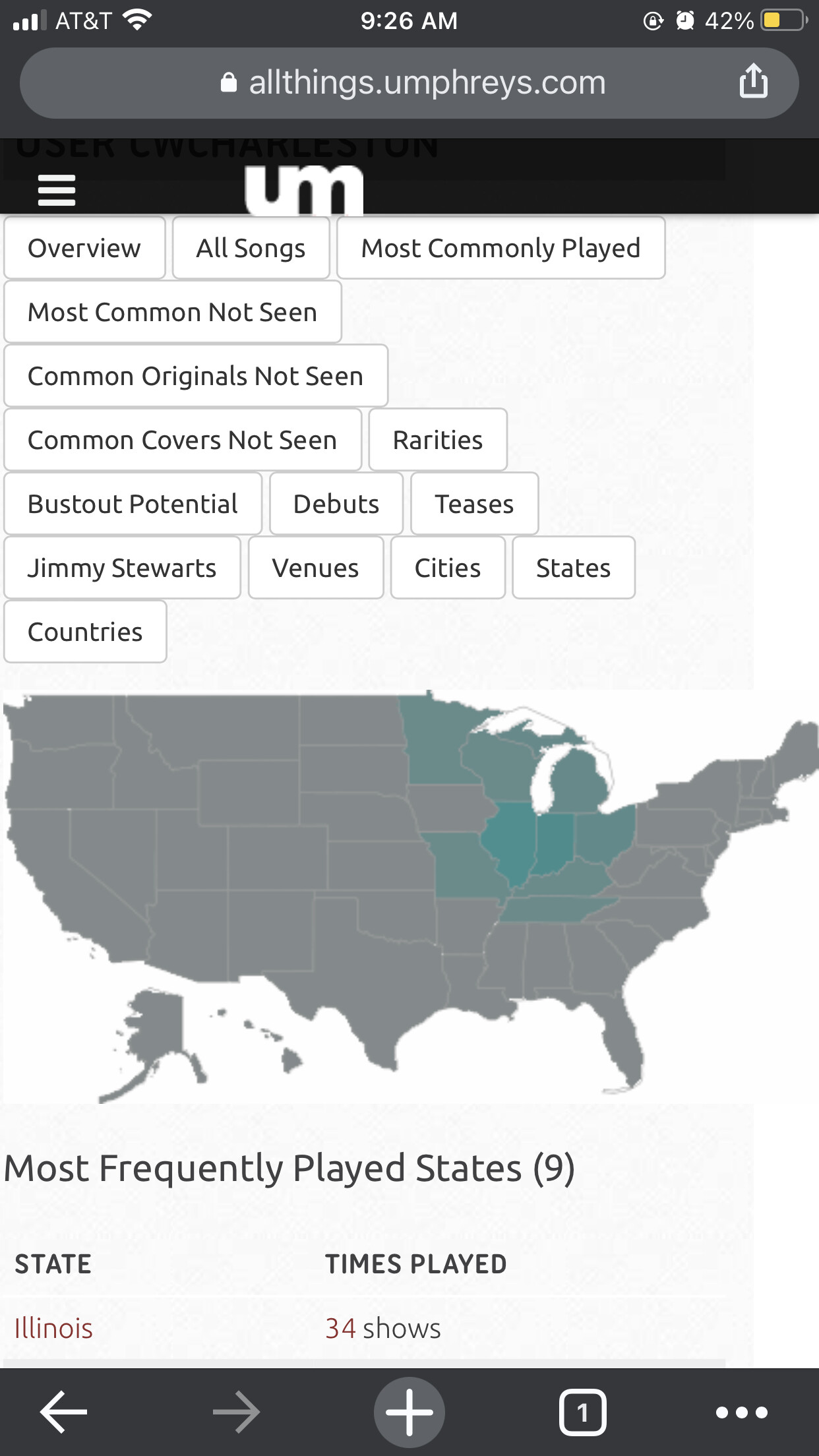The width and height of the screenshot is (819, 1456).
Task: Open the hamburger navigation menu
Action: tap(57, 190)
